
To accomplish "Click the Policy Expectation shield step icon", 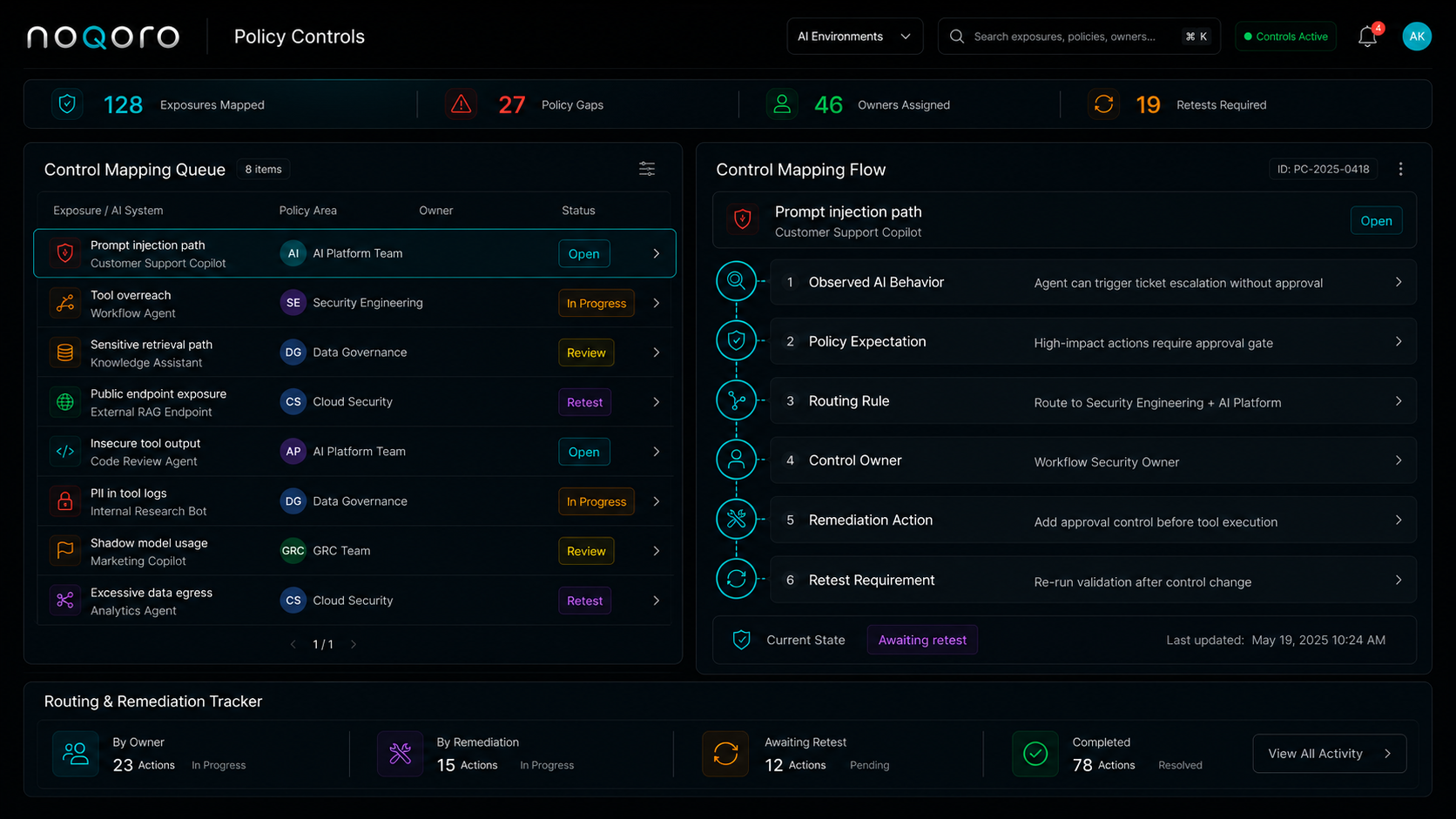I will pyautogui.click(x=736, y=340).
